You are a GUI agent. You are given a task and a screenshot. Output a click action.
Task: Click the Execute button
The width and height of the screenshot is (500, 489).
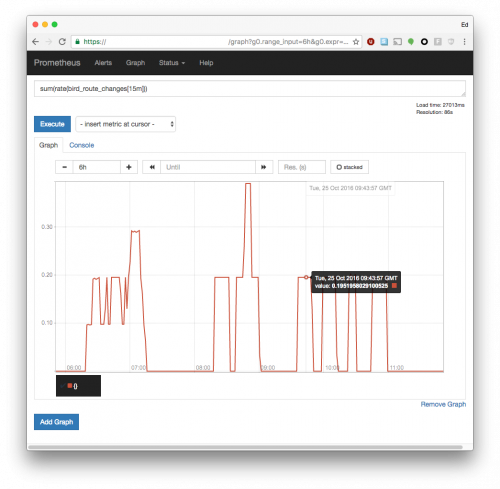click(x=52, y=124)
